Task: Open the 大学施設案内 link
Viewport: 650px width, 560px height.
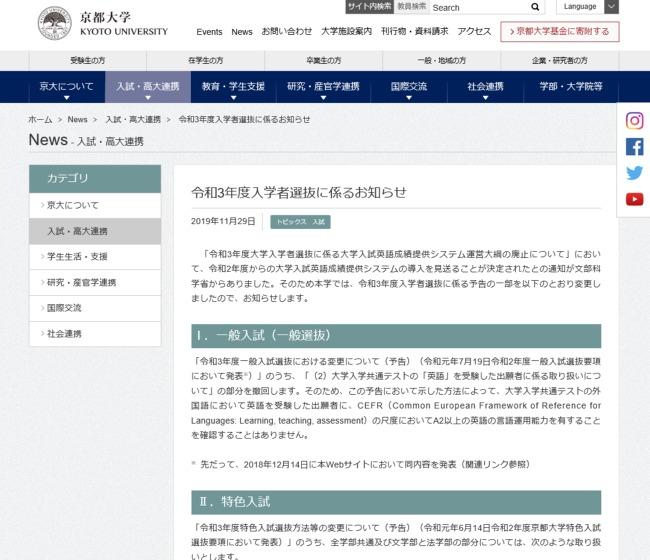Action: click(347, 32)
